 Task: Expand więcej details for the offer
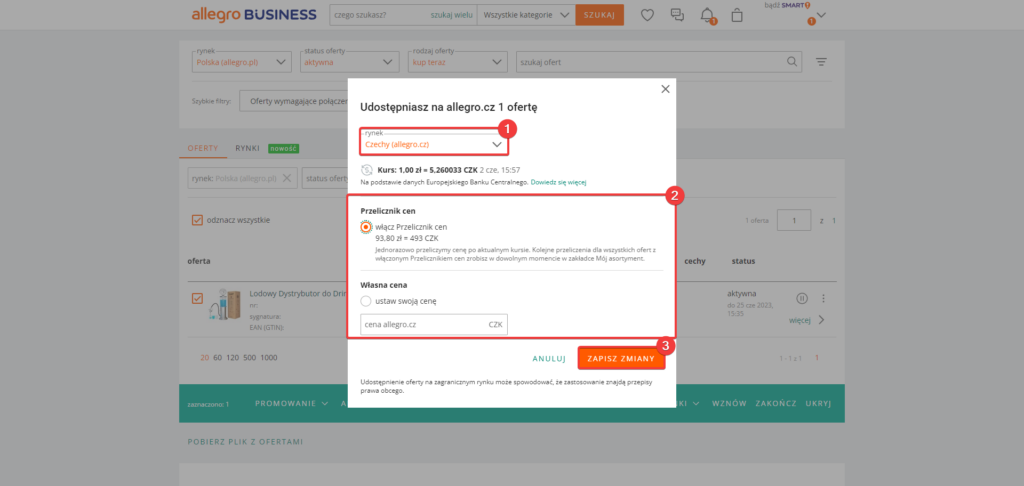[807, 320]
